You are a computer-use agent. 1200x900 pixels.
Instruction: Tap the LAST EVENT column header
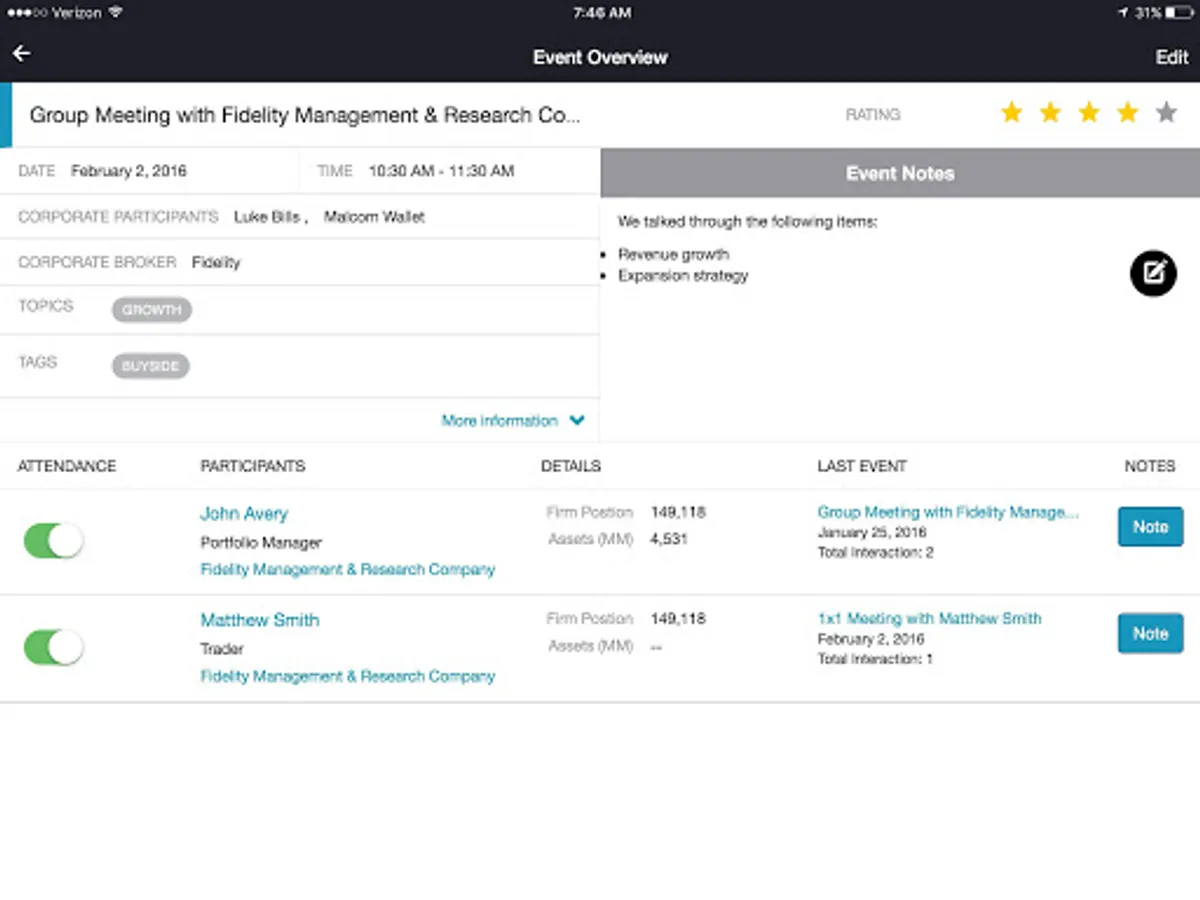(862, 466)
